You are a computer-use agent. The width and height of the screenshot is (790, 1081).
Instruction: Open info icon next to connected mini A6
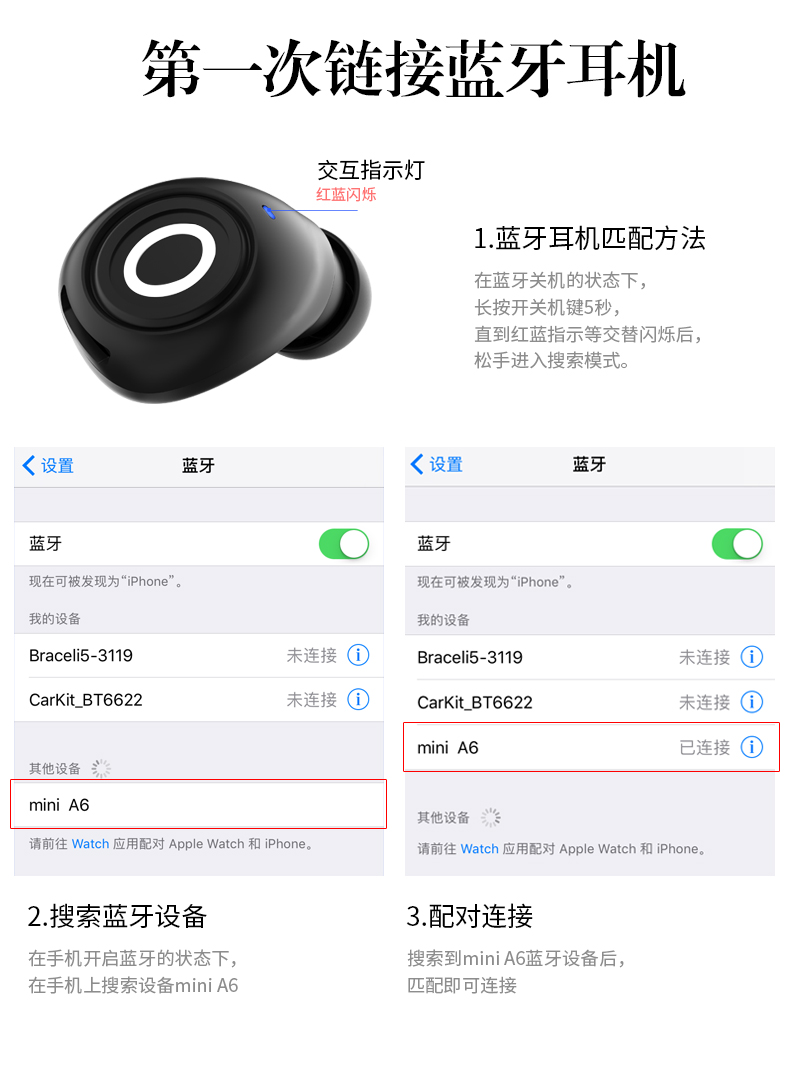pos(751,747)
